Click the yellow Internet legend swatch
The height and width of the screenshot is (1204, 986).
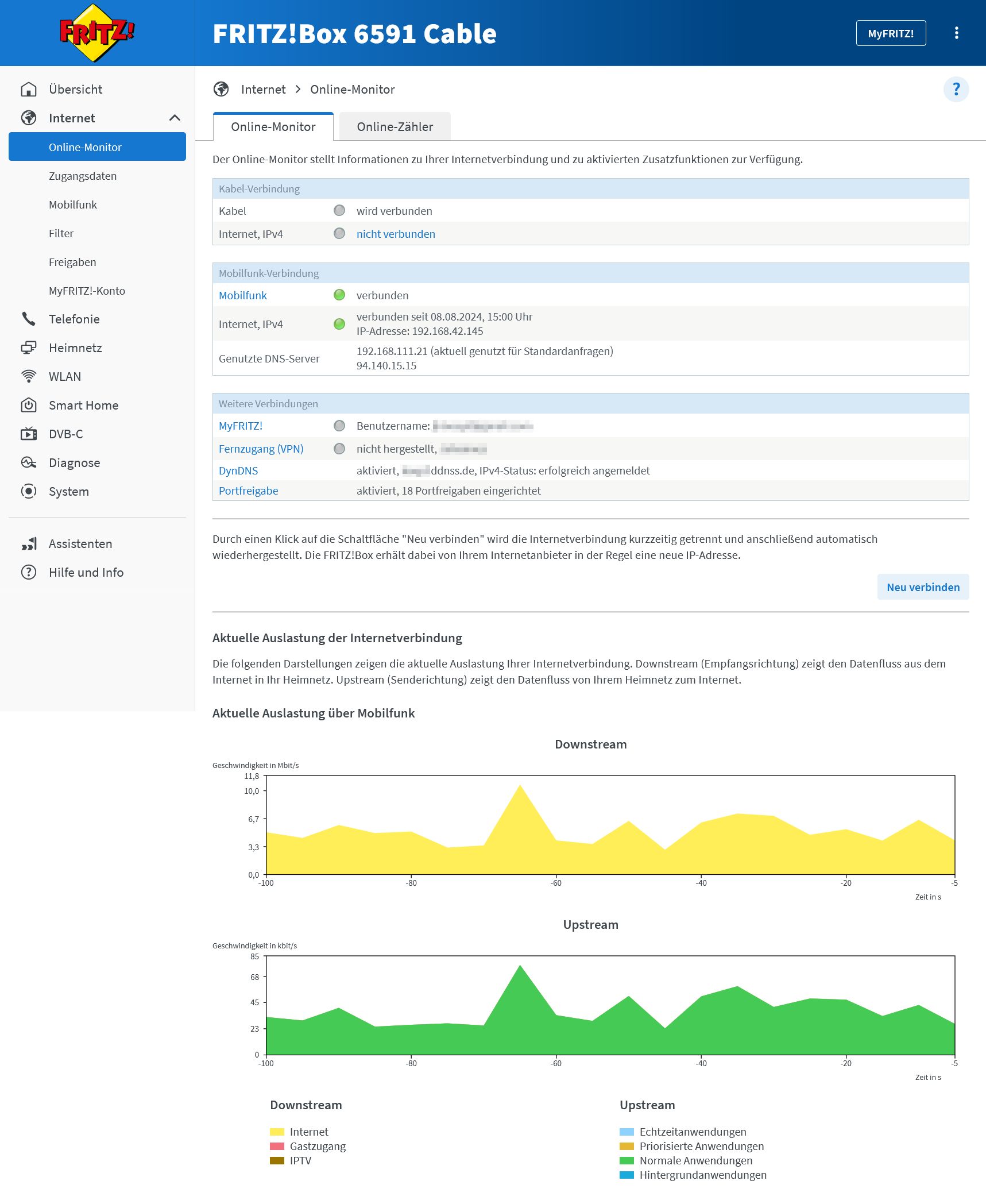[277, 1132]
